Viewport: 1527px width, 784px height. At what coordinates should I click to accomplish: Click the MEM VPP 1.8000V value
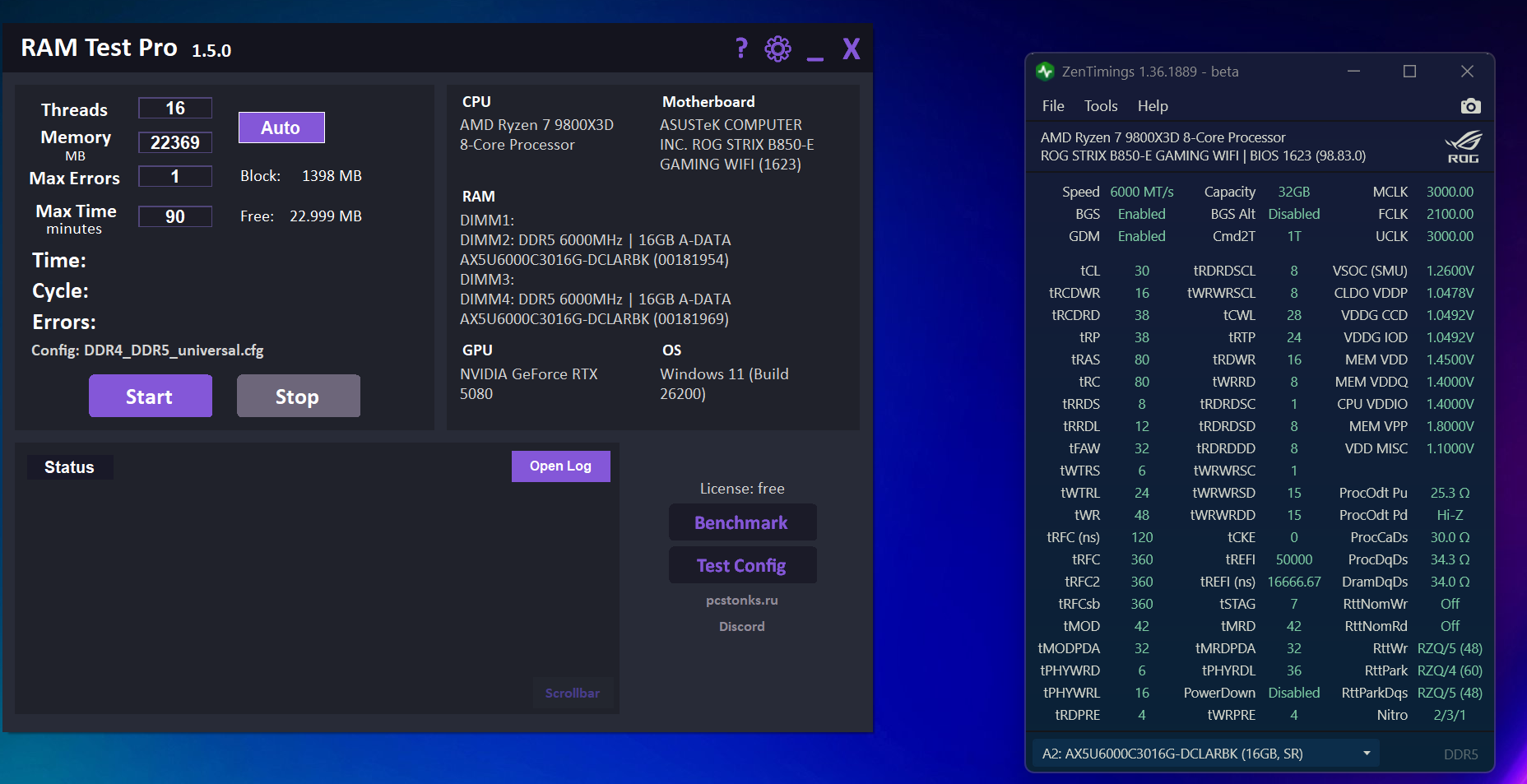(x=1450, y=426)
